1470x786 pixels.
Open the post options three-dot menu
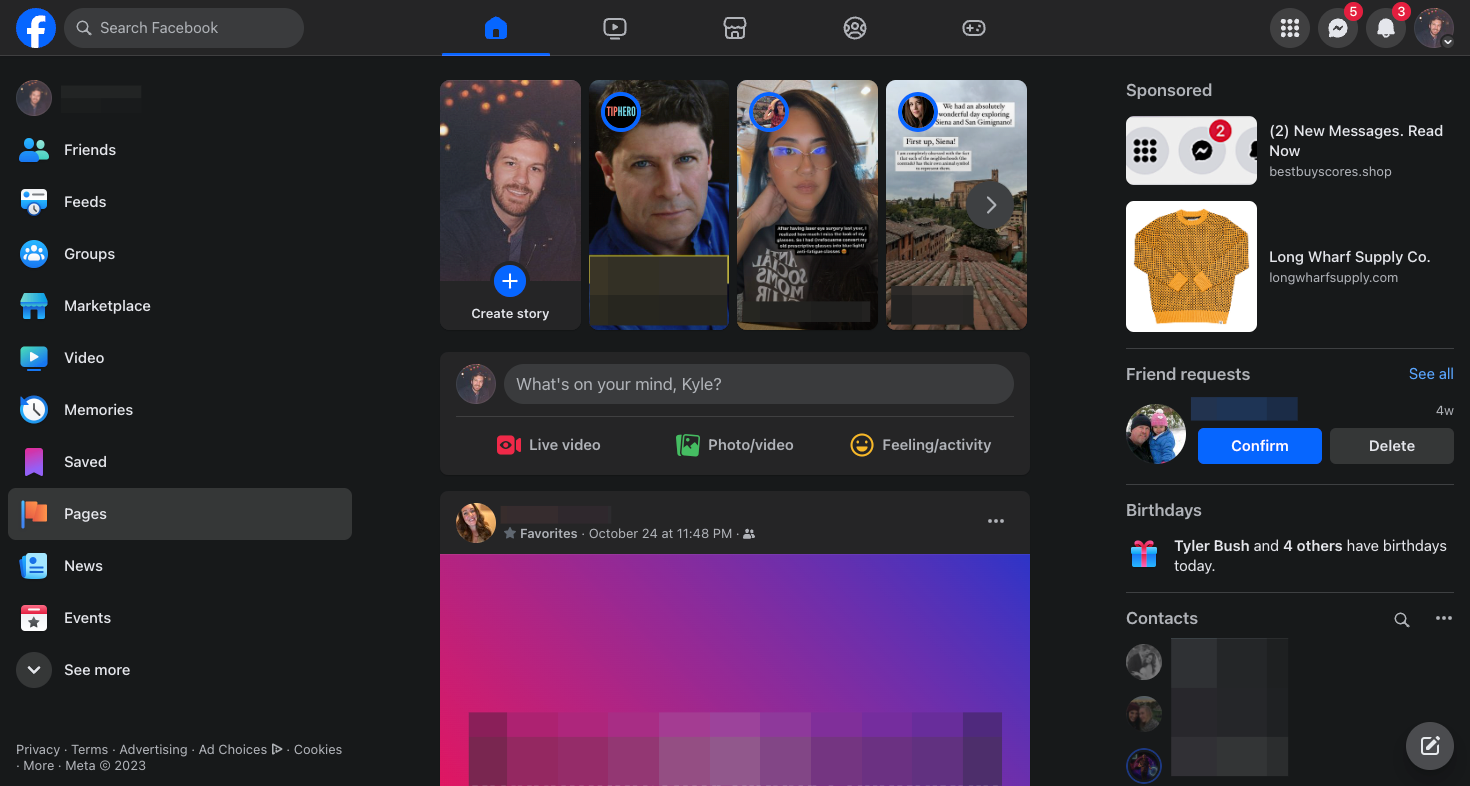pyautogui.click(x=996, y=521)
